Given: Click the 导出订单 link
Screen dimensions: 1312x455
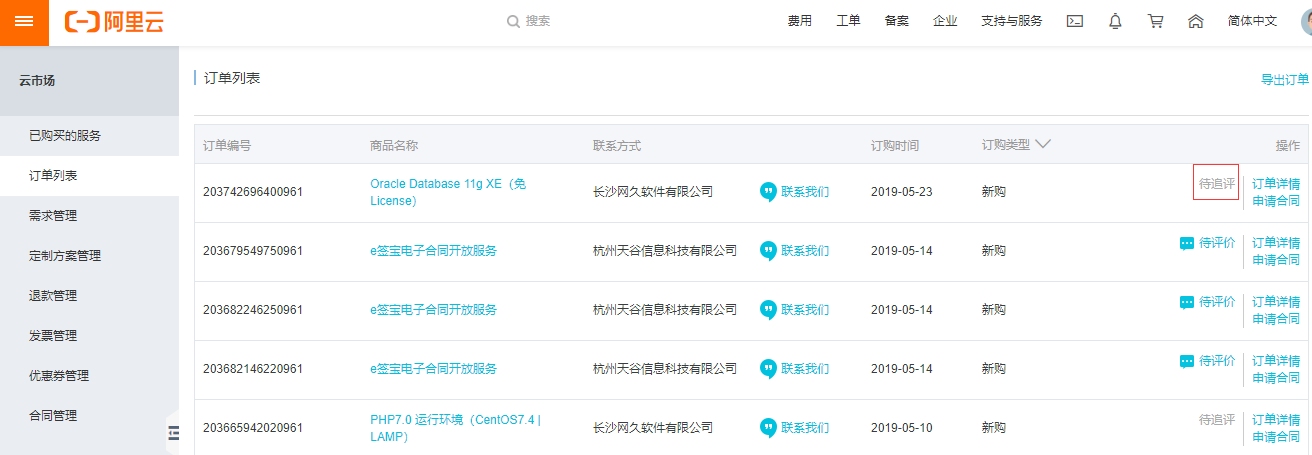Looking at the screenshot, I should tap(1285, 80).
